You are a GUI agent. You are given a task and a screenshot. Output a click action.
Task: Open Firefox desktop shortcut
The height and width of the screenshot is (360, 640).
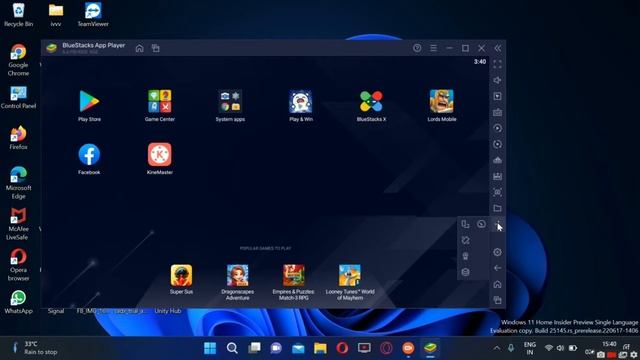click(18, 138)
